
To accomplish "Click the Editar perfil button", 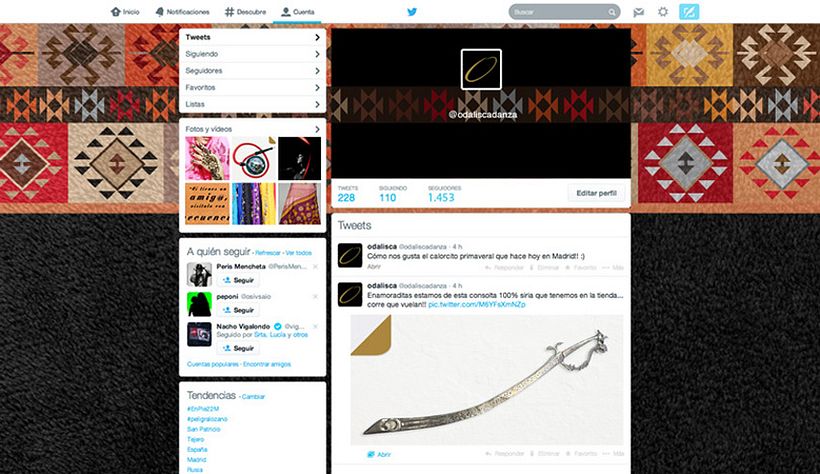I will [596, 193].
